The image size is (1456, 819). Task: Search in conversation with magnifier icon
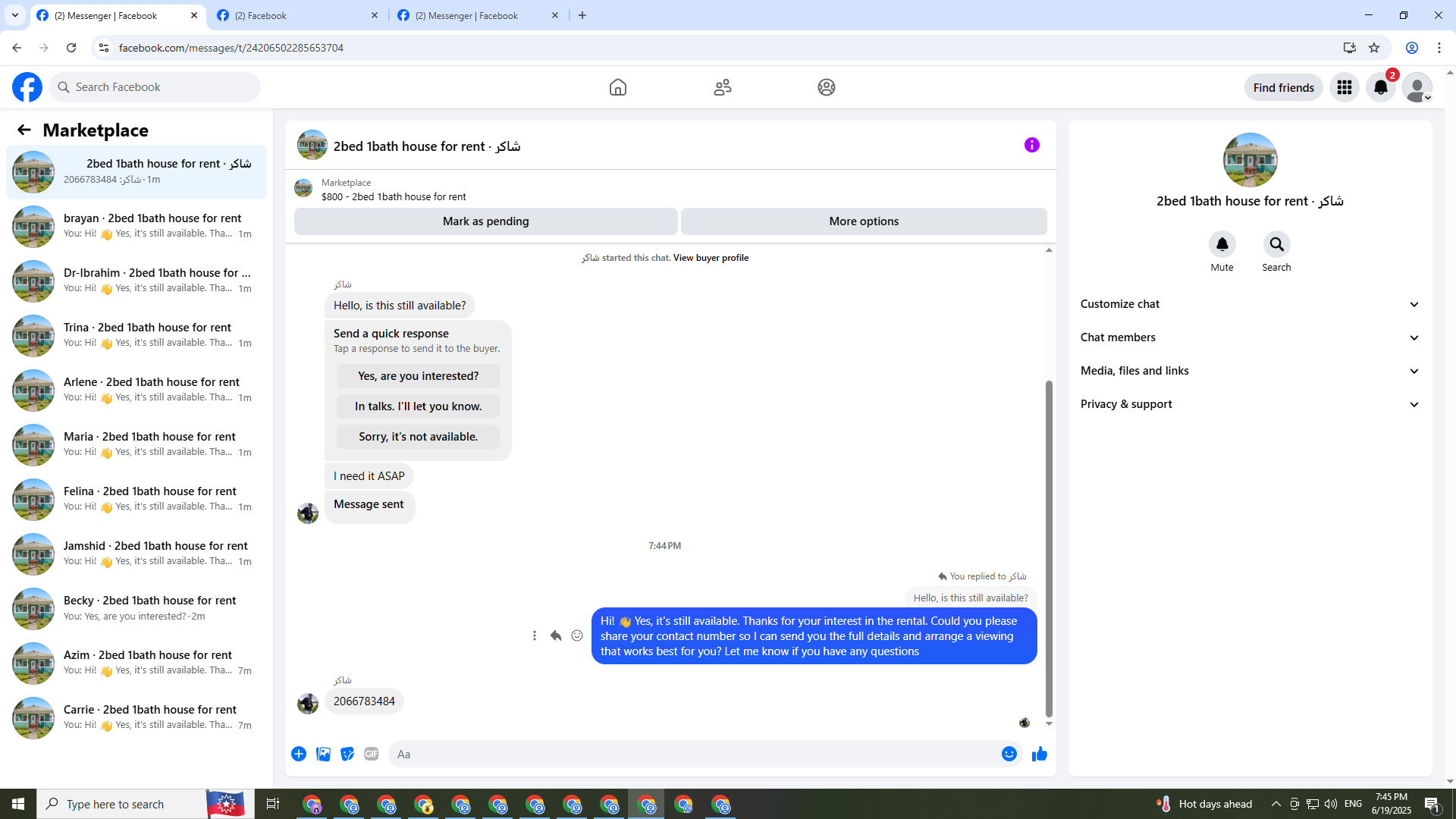tap(1277, 244)
